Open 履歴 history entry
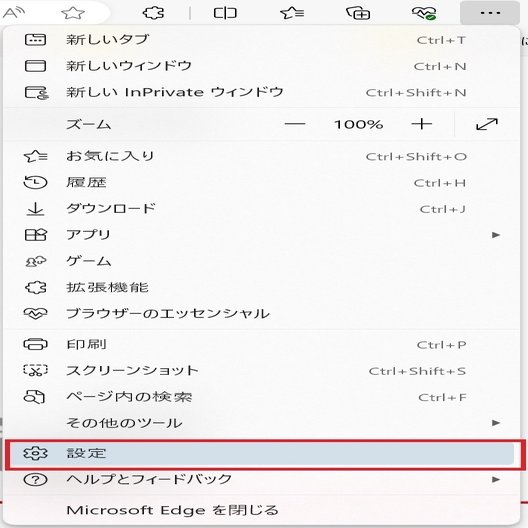This screenshot has width=528, height=528. coord(261,183)
